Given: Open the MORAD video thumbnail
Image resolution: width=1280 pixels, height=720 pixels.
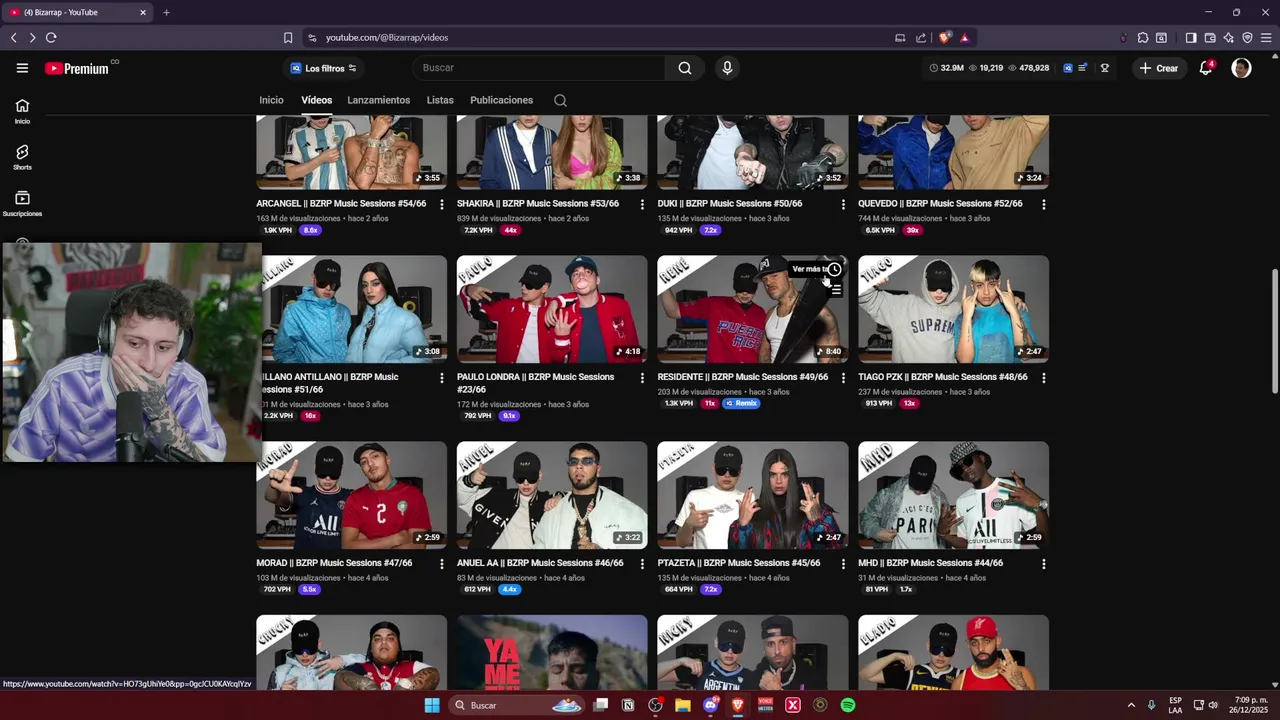Looking at the screenshot, I should point(351,495).
